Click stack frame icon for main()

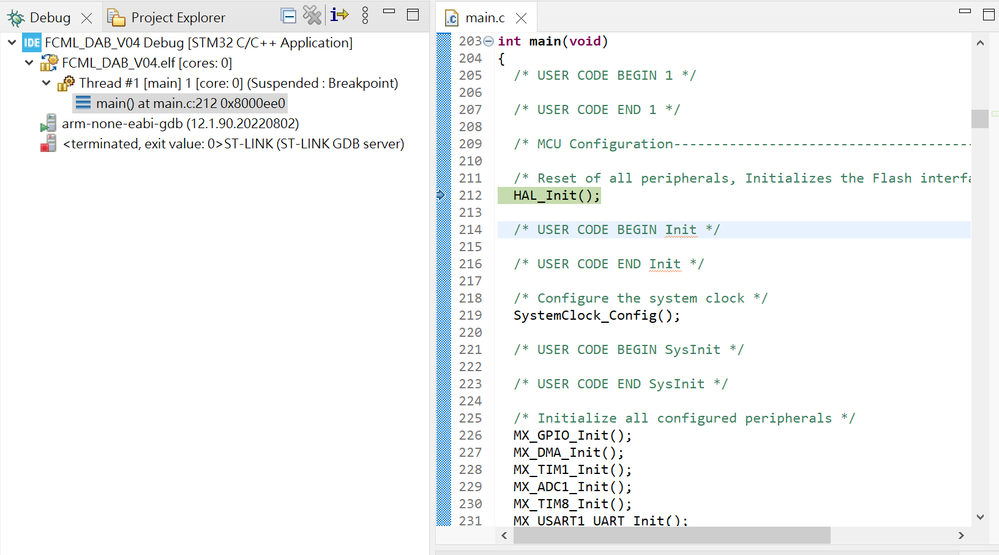click(83, 103)
